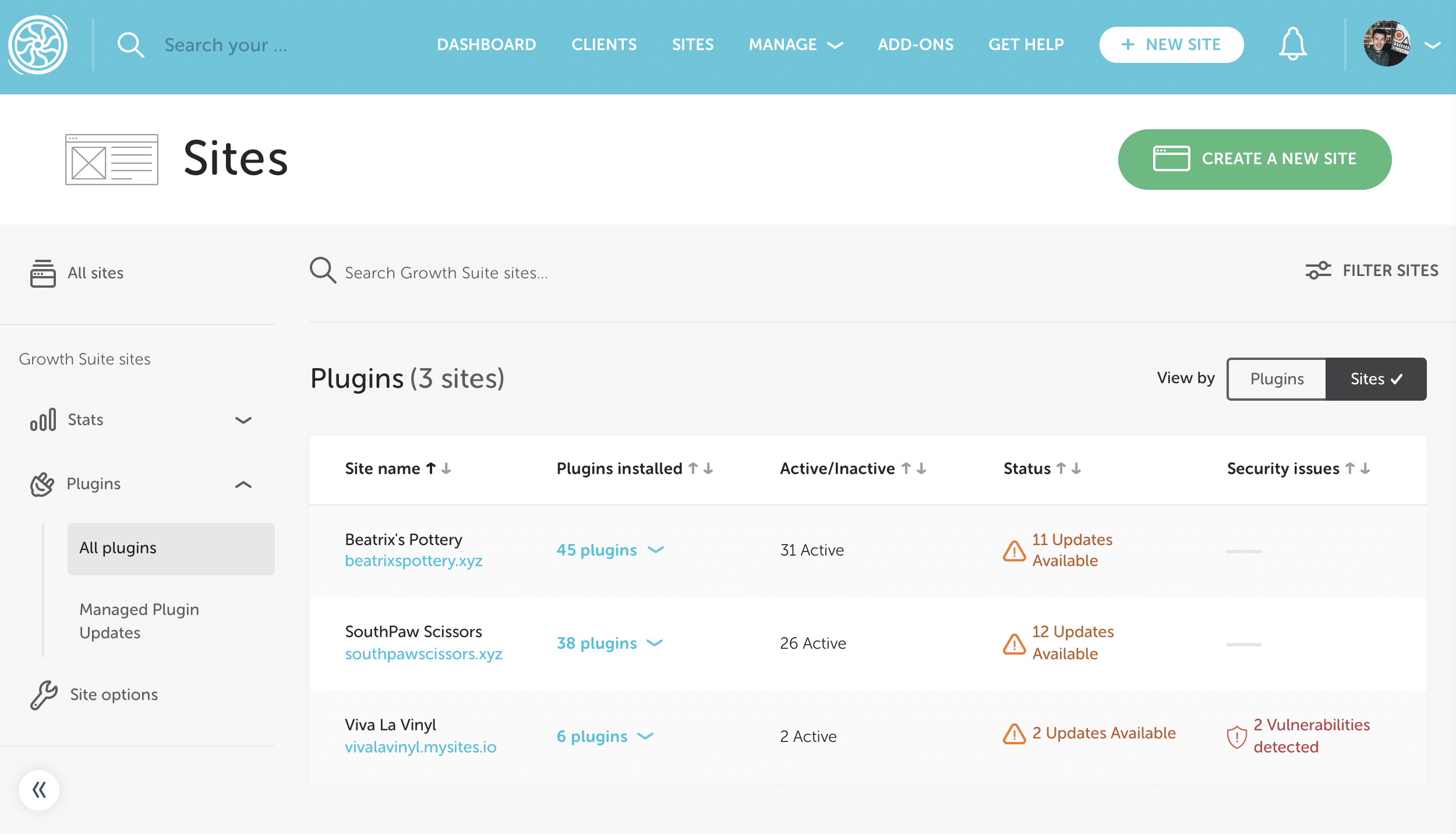This screenshot has height=834, width=1456.
Task: Click the Flywheel logo icon
Action: tap(38, 45)
